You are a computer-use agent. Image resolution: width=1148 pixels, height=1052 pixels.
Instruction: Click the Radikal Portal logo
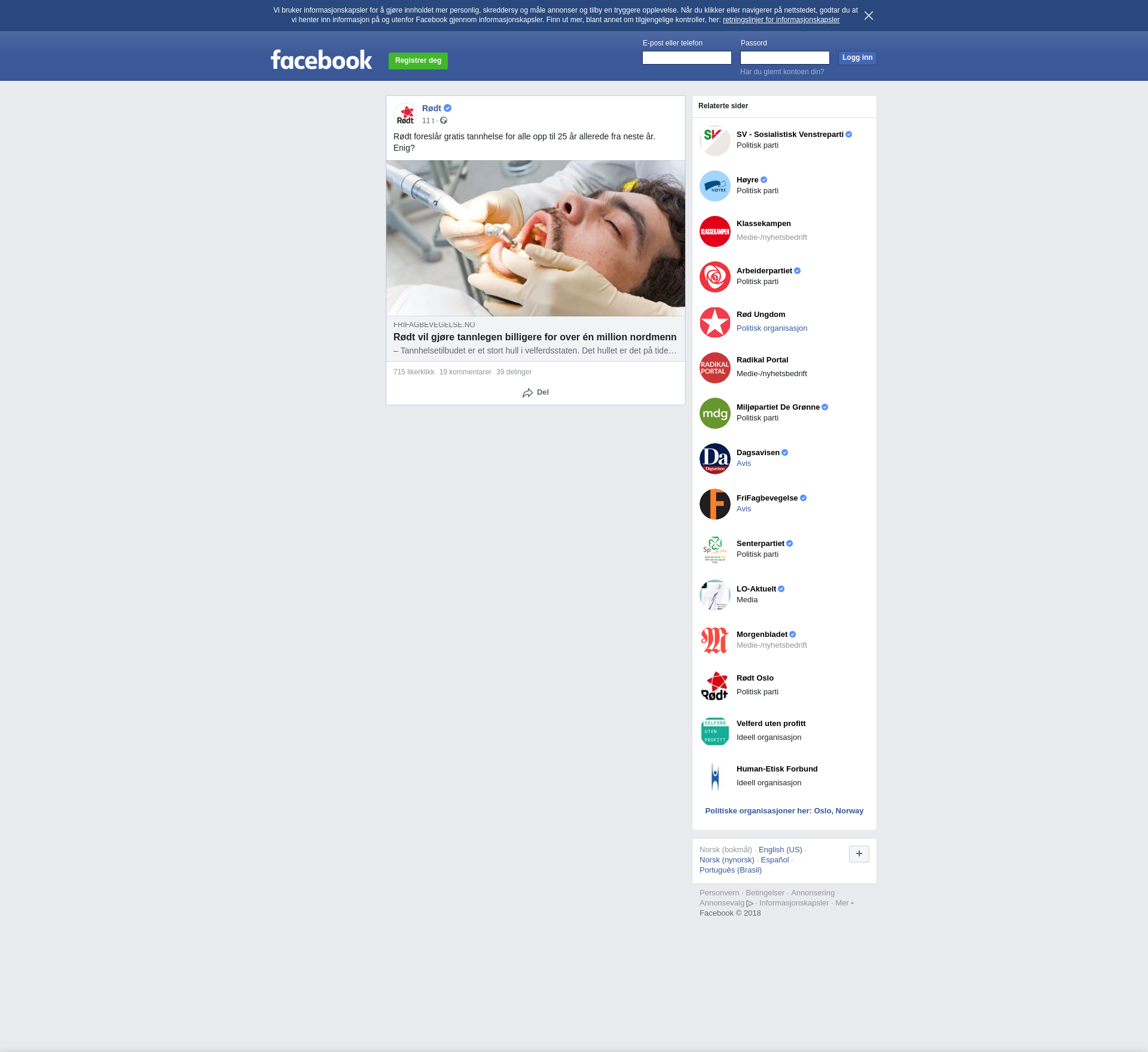[x=715, y=368]
